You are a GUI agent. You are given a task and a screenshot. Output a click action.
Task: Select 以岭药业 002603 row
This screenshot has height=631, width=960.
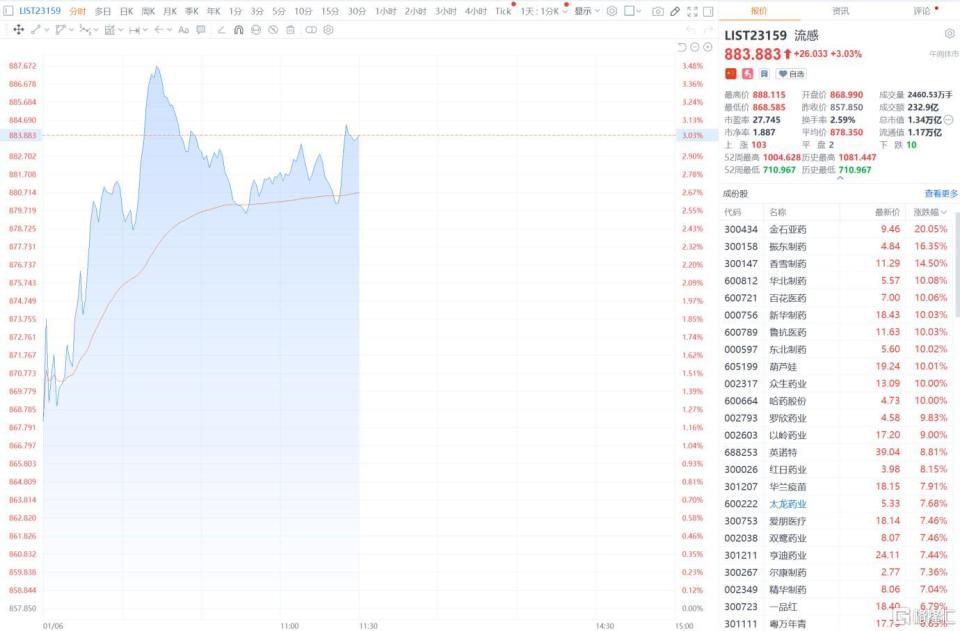[x=838, y=435]
